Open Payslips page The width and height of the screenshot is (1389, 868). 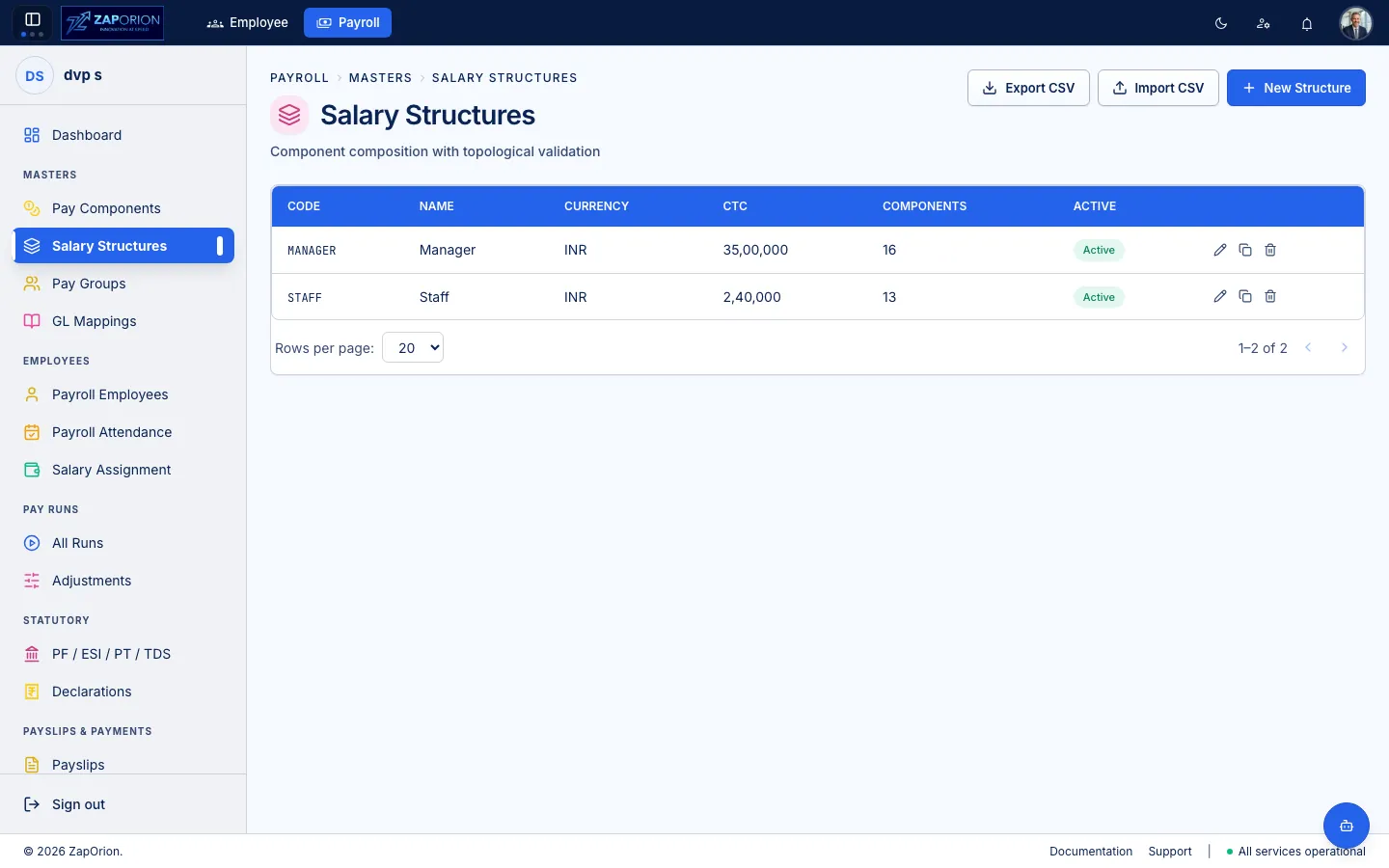click(123, 764)
